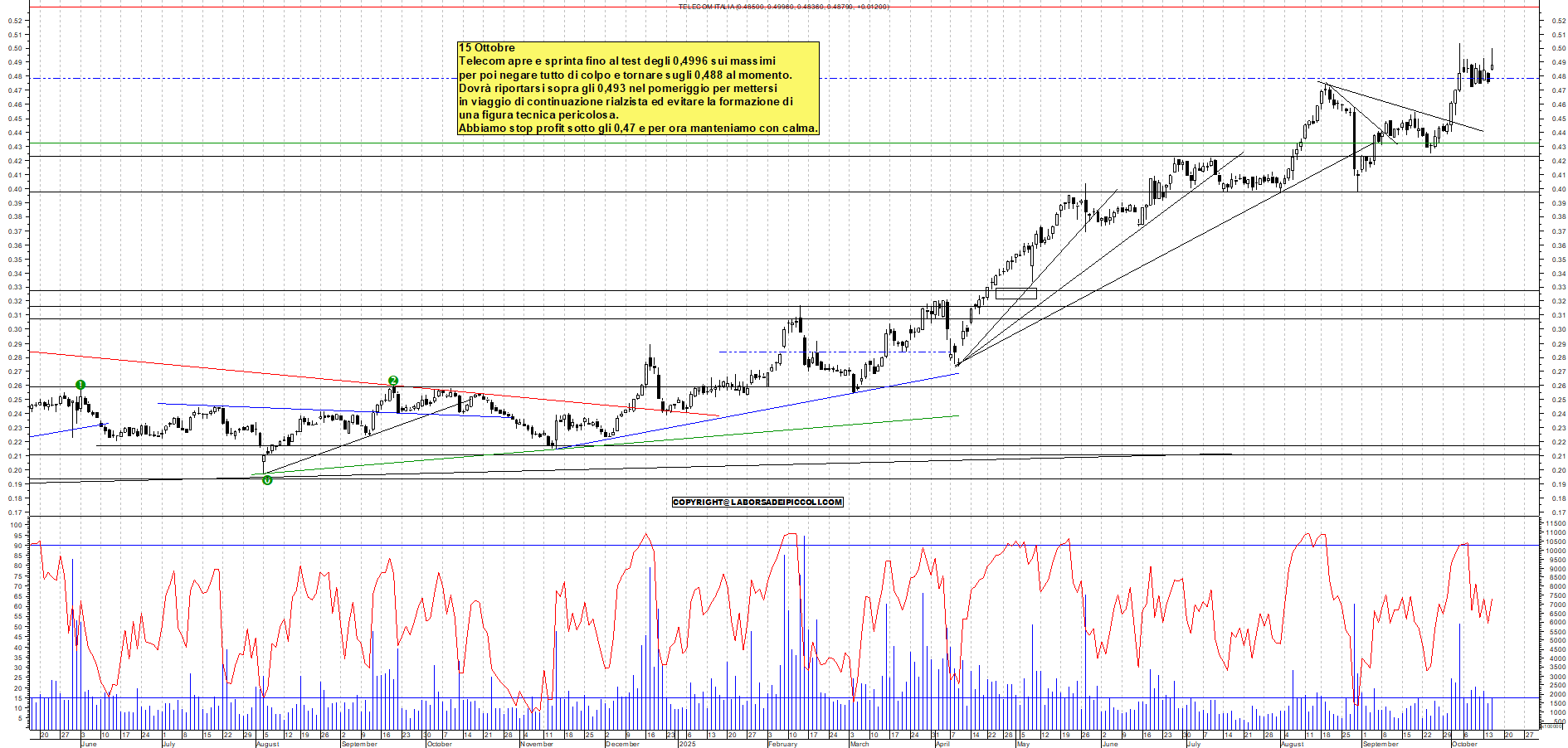Click the November label on the time axis

point(536,744)
